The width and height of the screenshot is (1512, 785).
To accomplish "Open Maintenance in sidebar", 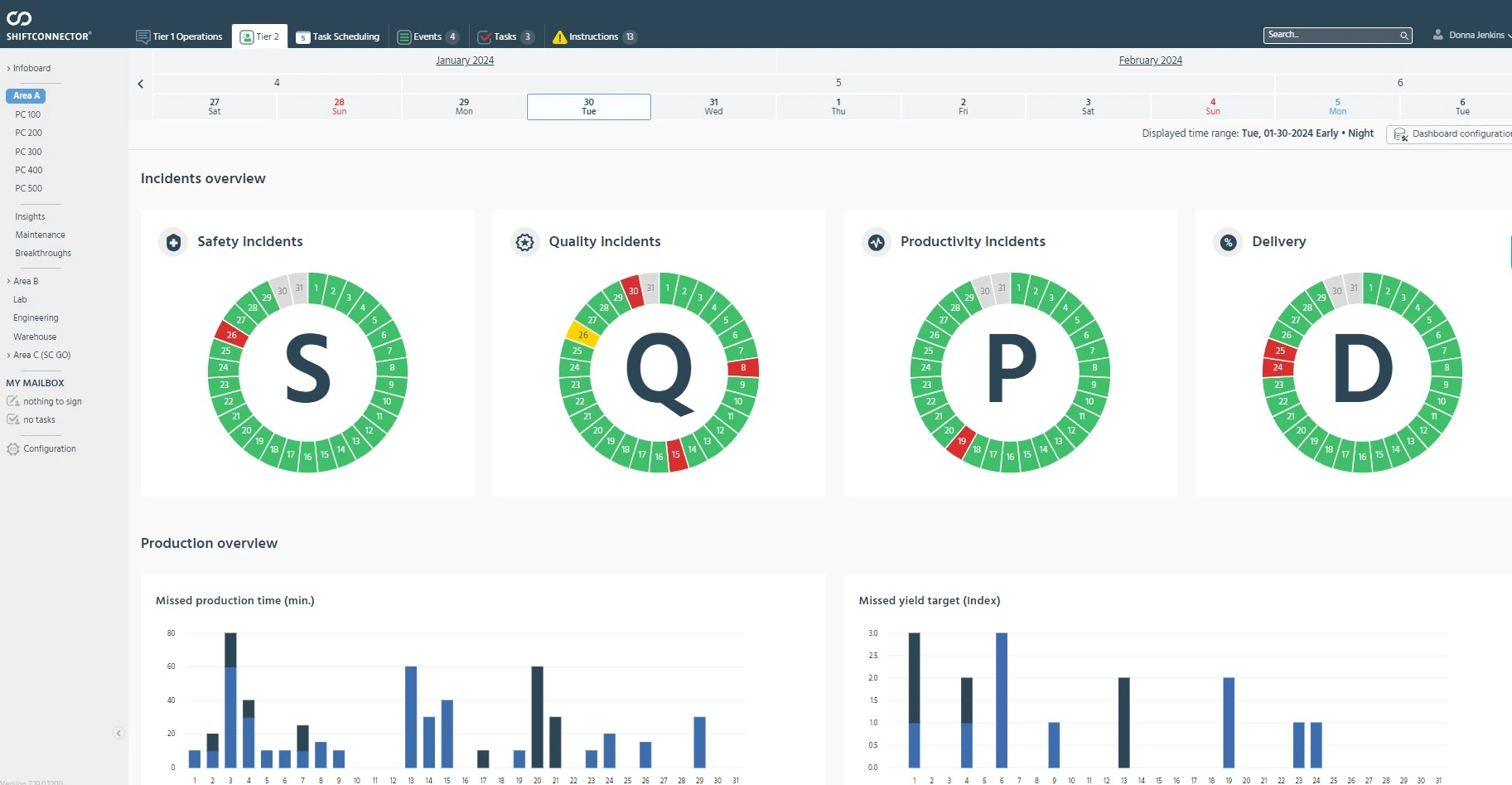I will point(40,235).
